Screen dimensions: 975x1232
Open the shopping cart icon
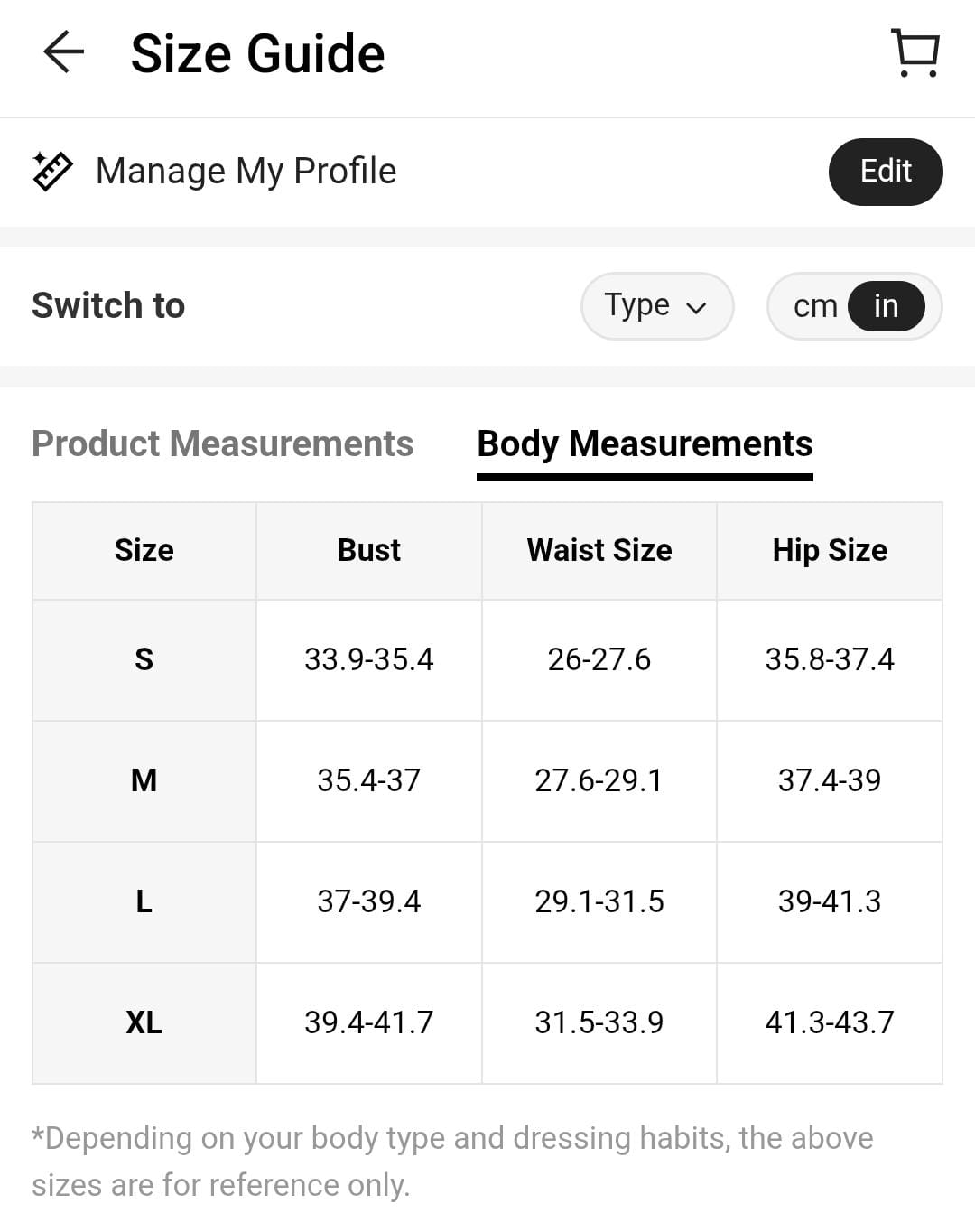(x=915, y=52)
